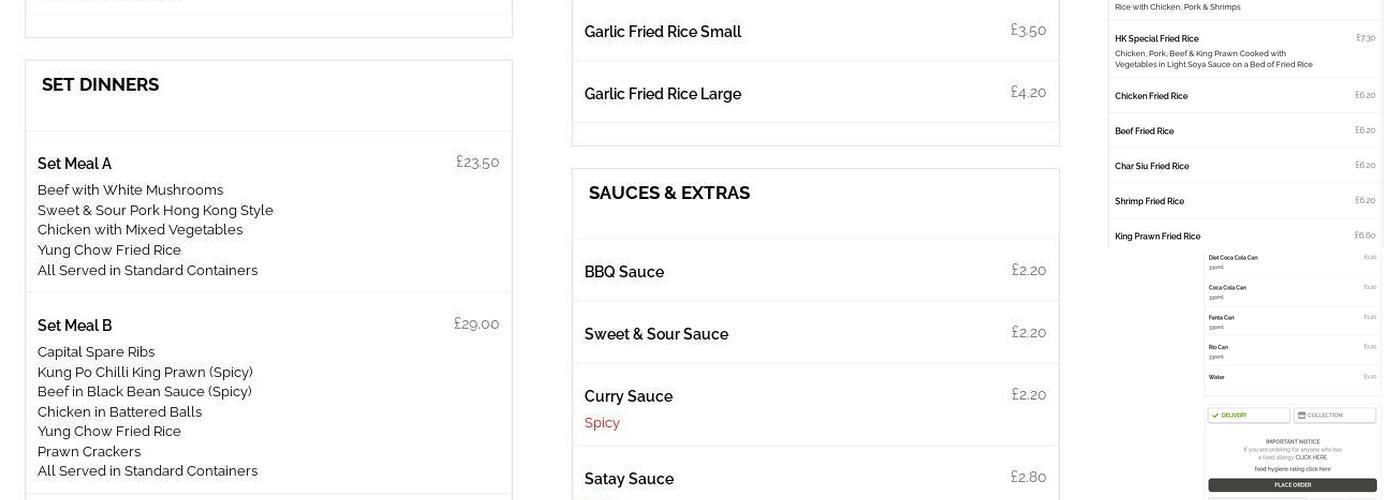Open the food hygiene rating link
Viewport: 1400px width, 500px height.
(1292, 468)
